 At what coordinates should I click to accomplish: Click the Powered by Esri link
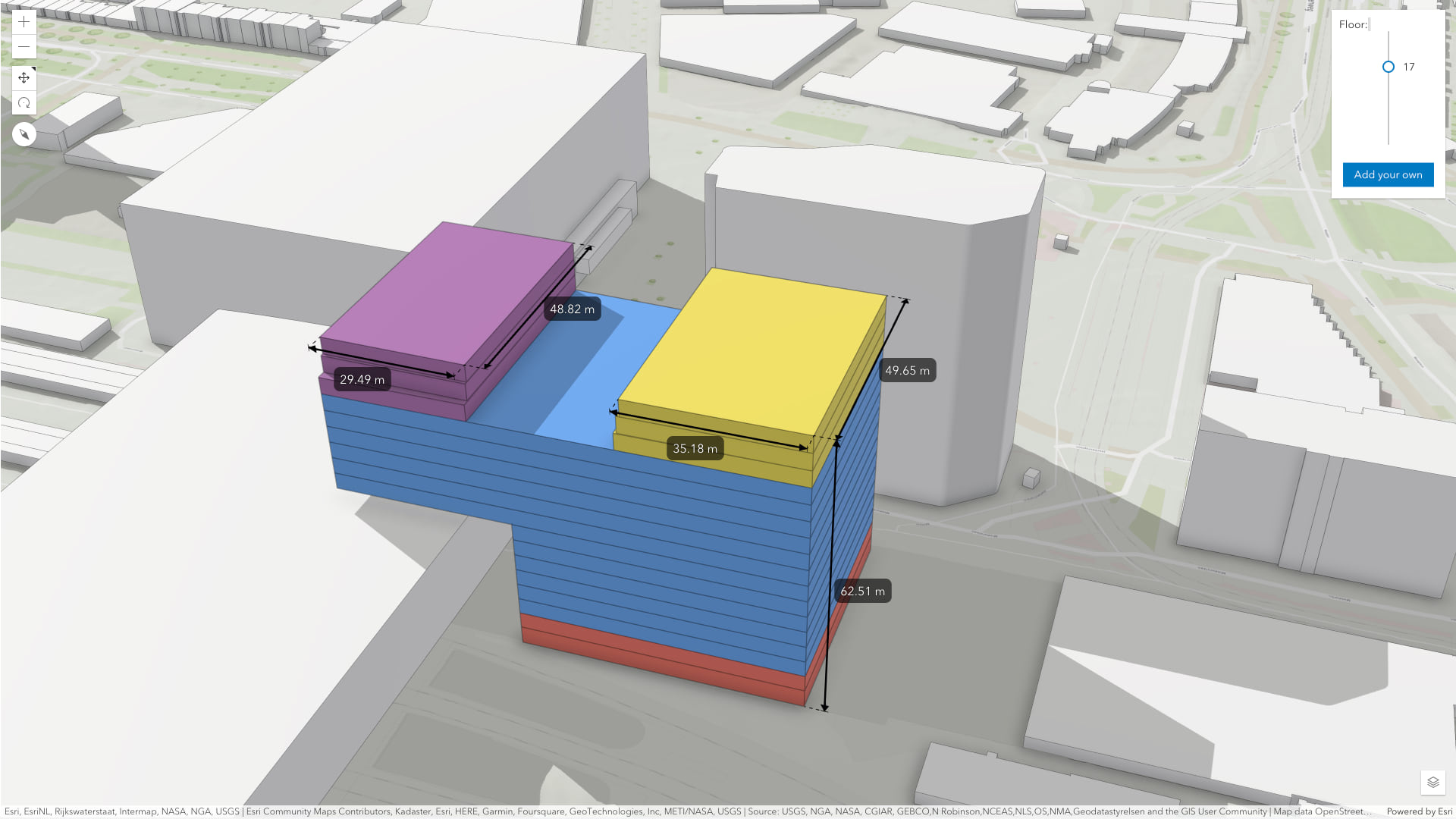(x=1419, y=811)
